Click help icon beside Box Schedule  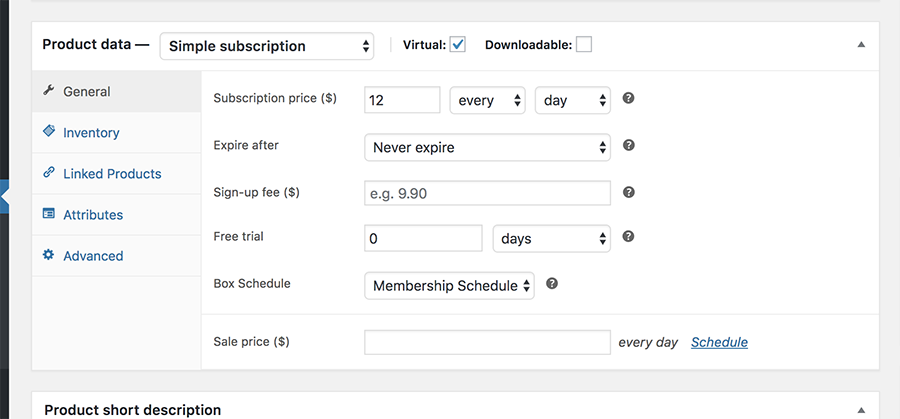[552, 283]
